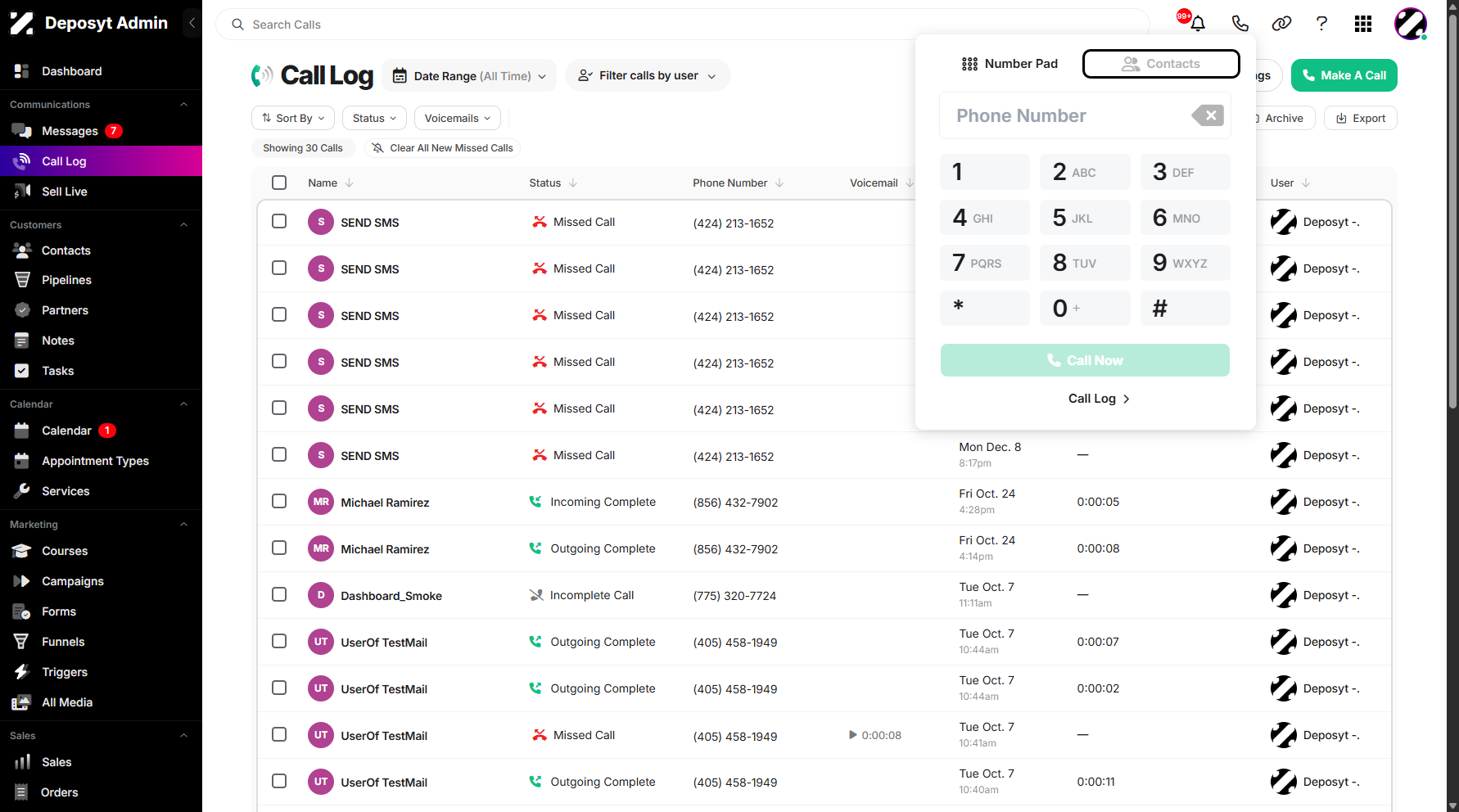Click the Archive button
Screen dimensions: 1459x812
tap(1282, 118)
